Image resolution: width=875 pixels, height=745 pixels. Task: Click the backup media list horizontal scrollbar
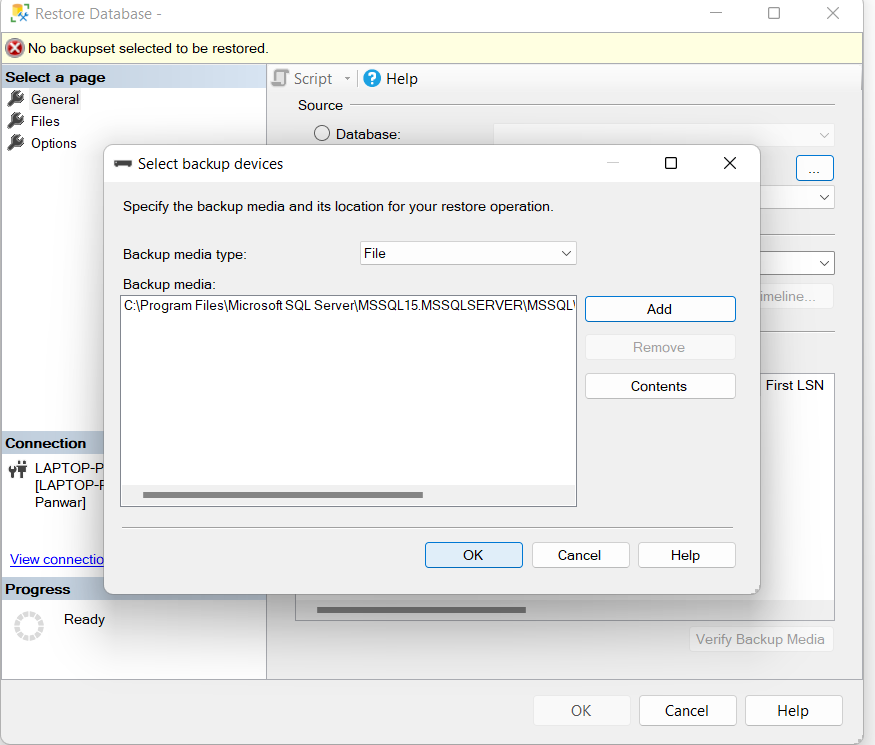pyautogui.click(x=283, y=495)
